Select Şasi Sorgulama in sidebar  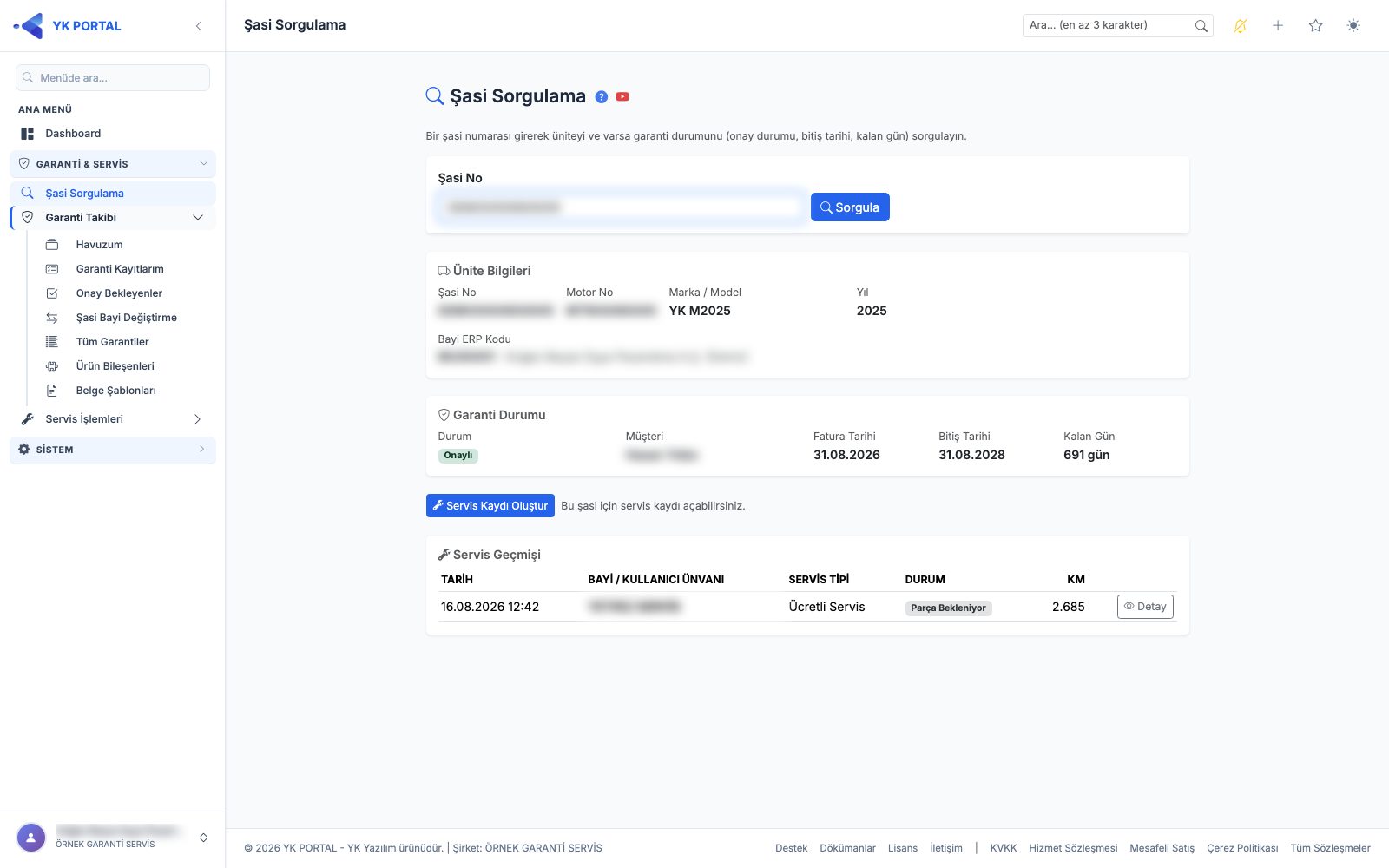[113, 194]
